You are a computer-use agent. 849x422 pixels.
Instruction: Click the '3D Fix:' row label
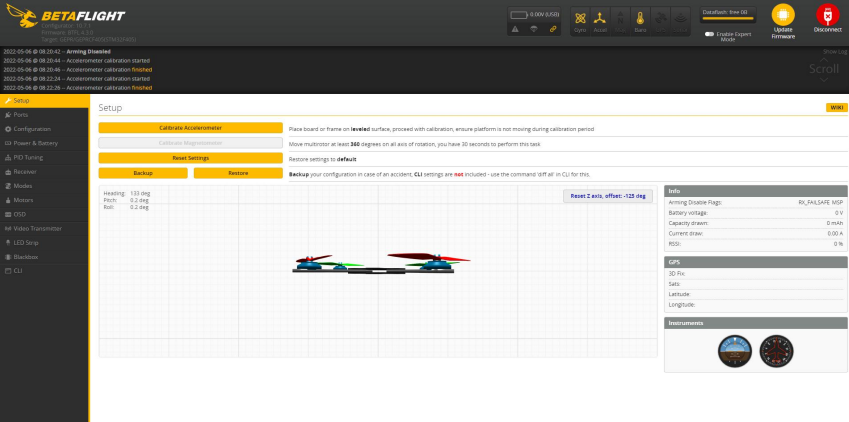[x=677, y=274]
